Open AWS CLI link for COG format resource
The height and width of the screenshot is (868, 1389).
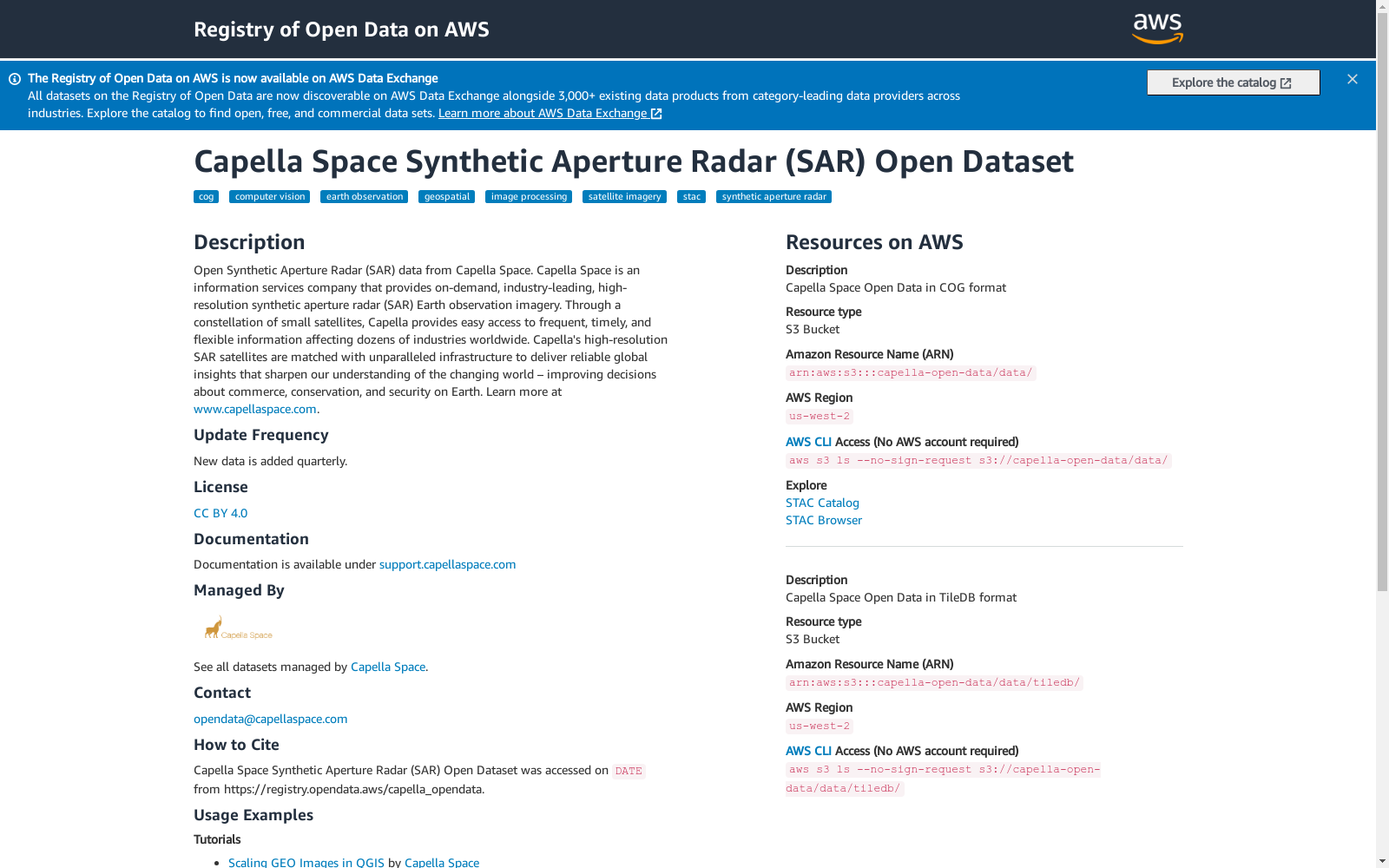pos(808,443)
